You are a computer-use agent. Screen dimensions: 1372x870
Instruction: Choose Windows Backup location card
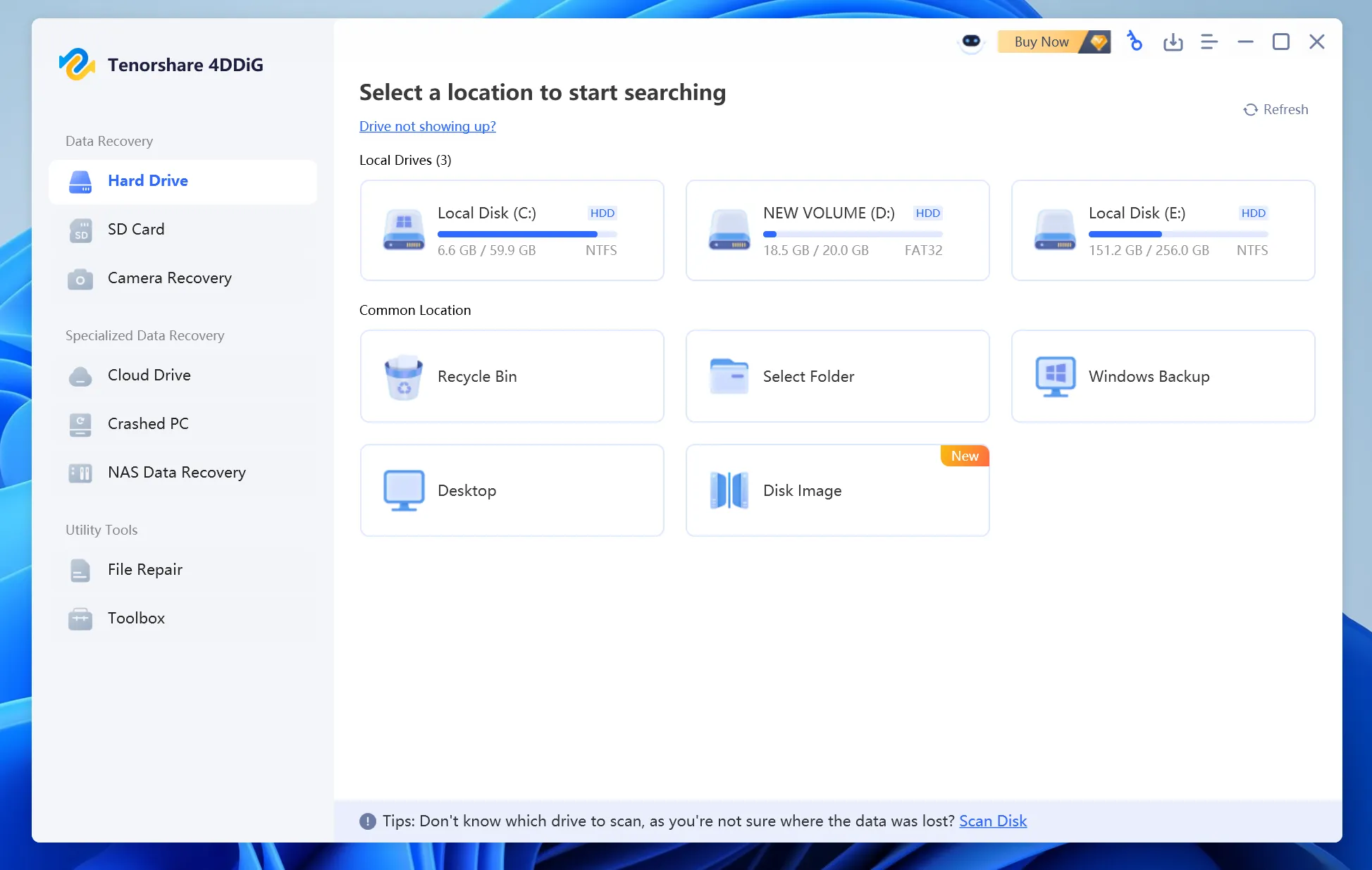tap(1163, 376)
